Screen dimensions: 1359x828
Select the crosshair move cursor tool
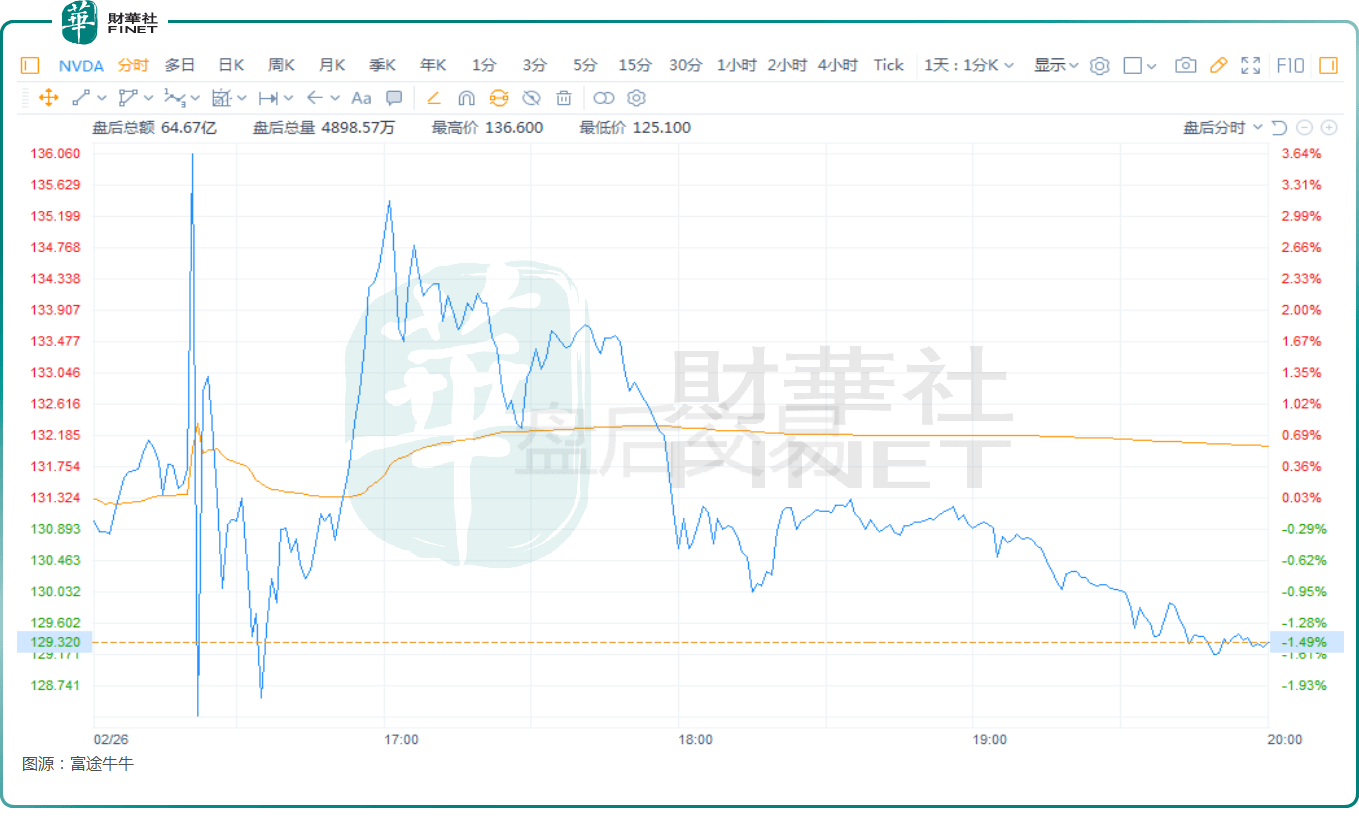click(47, 98)
